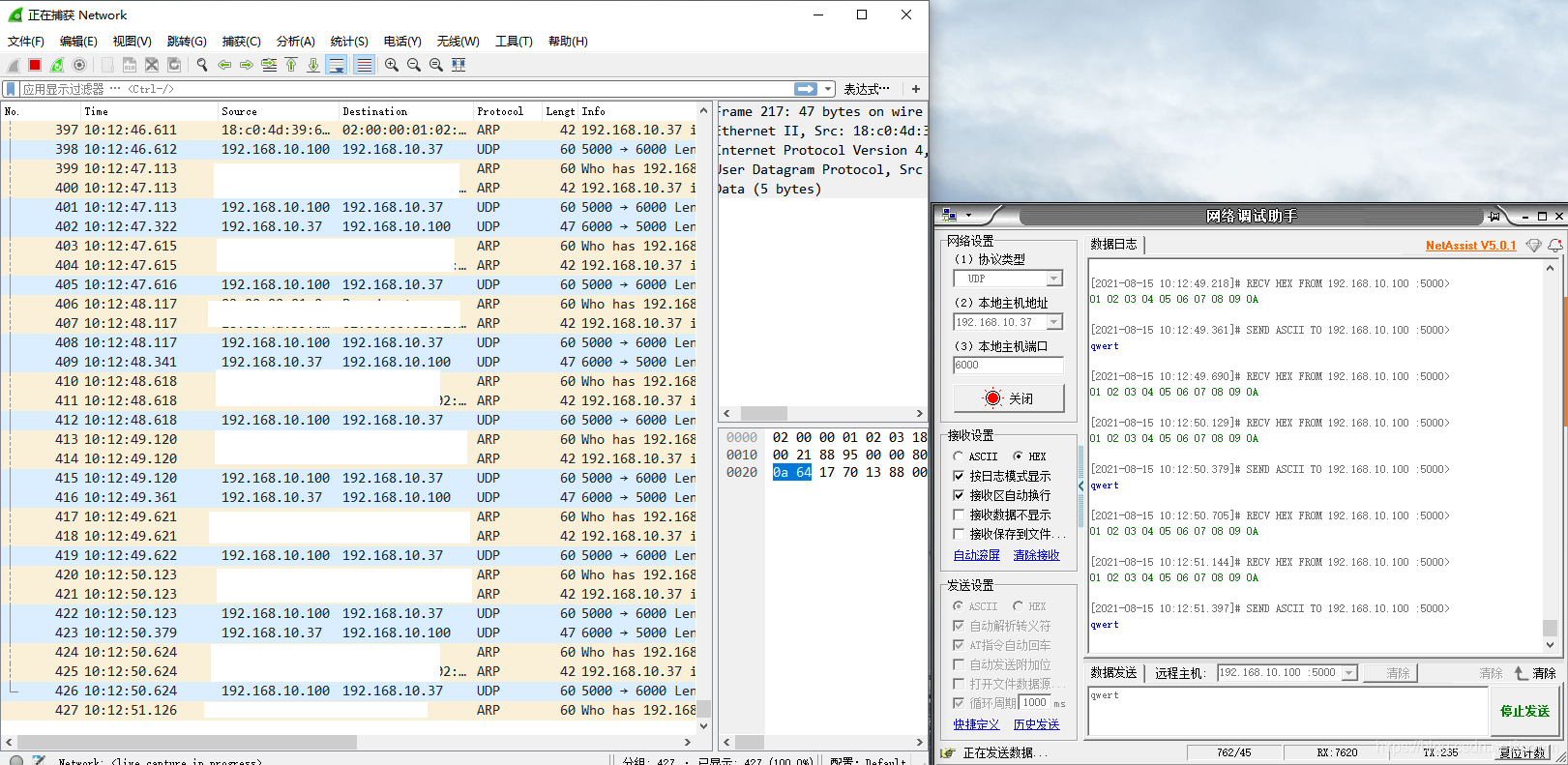
Task: Go forward with right green arrow
Action: pyautogui.click(x=247, y=65)
